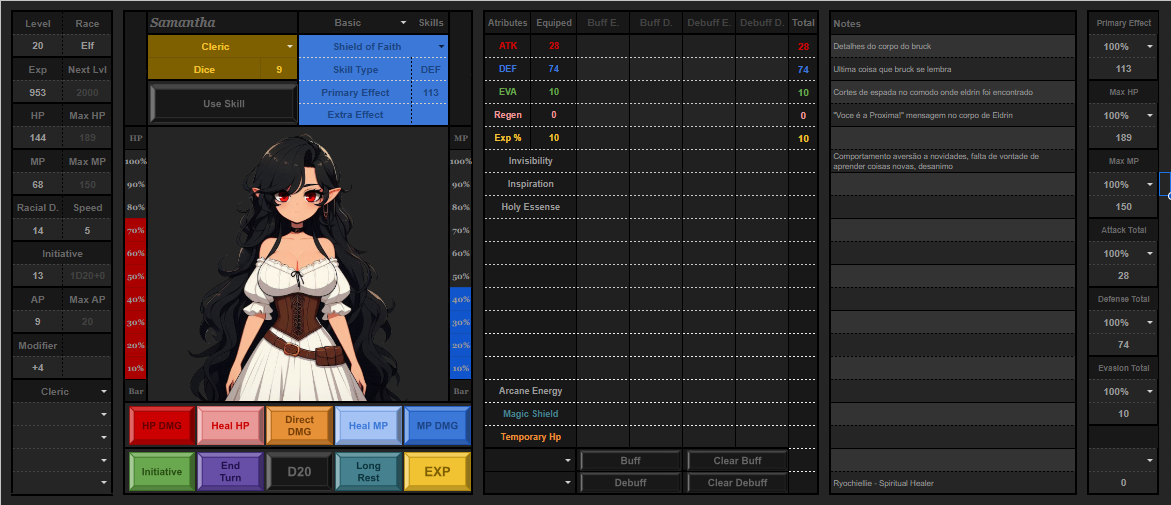This screenshot has height=505, width=1171.
Task: Click the MP value 68
Action: click(x=38, y=185)
